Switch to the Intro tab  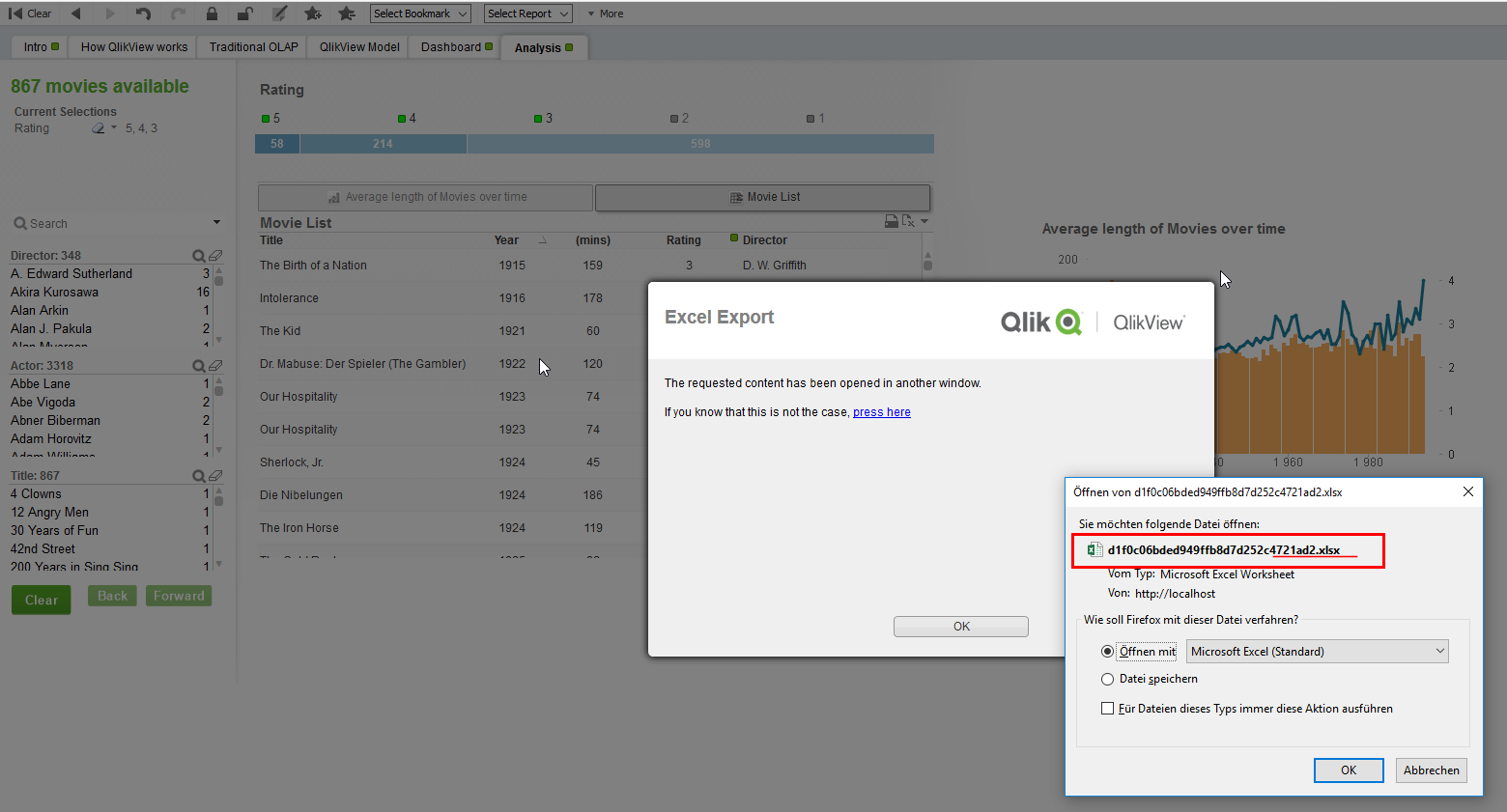pos(42,47)
